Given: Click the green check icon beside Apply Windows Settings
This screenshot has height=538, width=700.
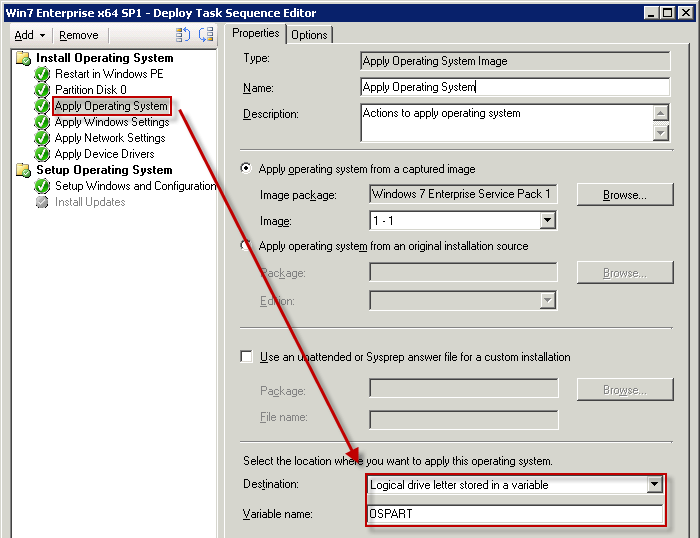Looking at the screenshot, I should 42,122.
